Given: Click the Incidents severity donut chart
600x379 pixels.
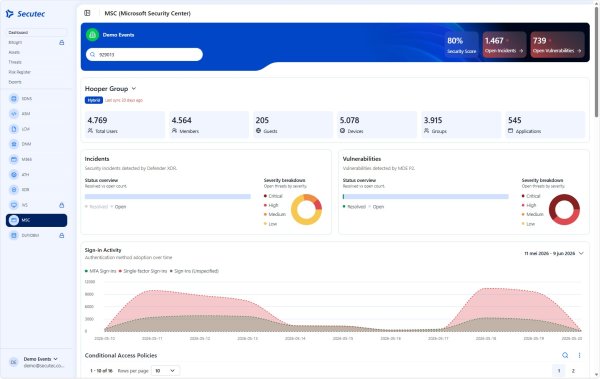Looking at the screenshot, I should (307, 209).
